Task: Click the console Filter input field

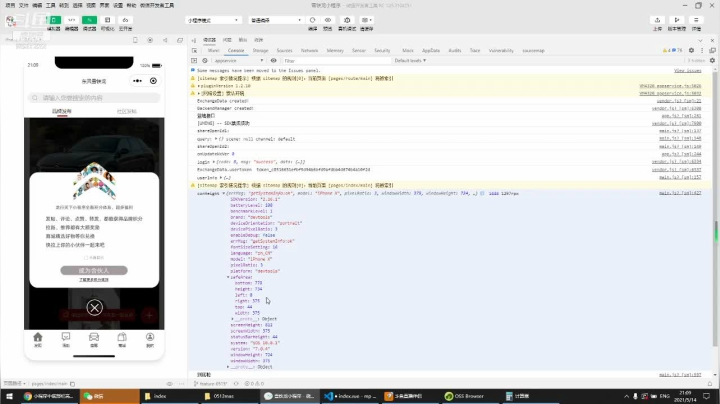Action: (x=335, y=61)
